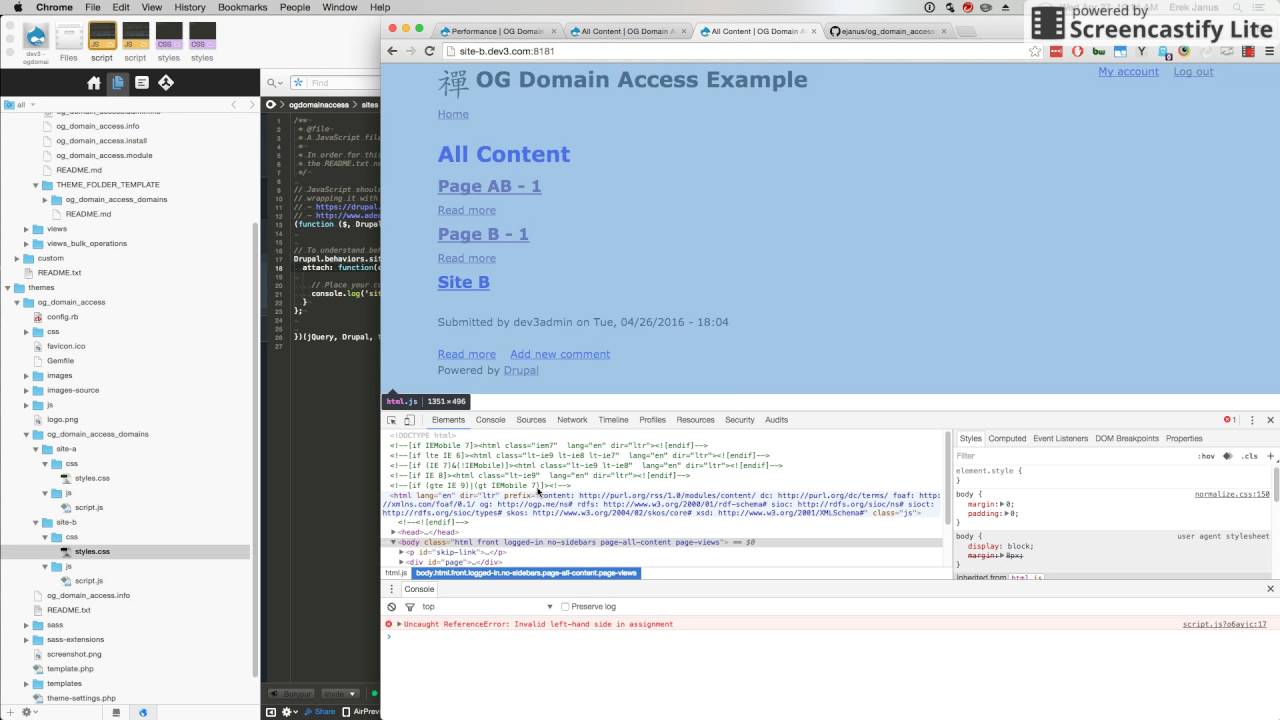This screenshot has width=1280, height=720.
Task: Click the clear console icon
Action: [391, 607]
